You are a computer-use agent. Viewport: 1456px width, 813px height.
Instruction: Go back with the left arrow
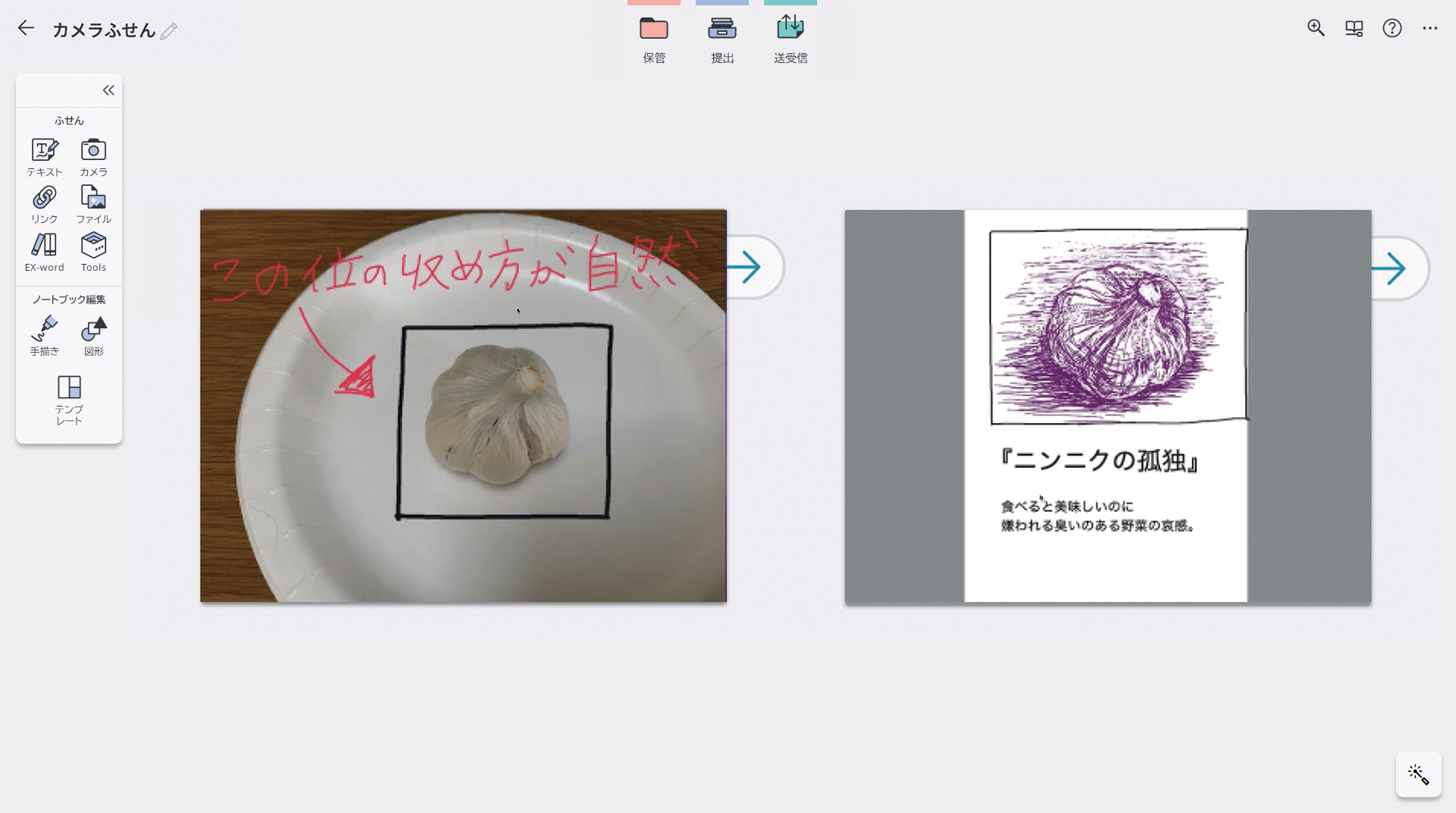pyautogui.click(x=26, y=29)
